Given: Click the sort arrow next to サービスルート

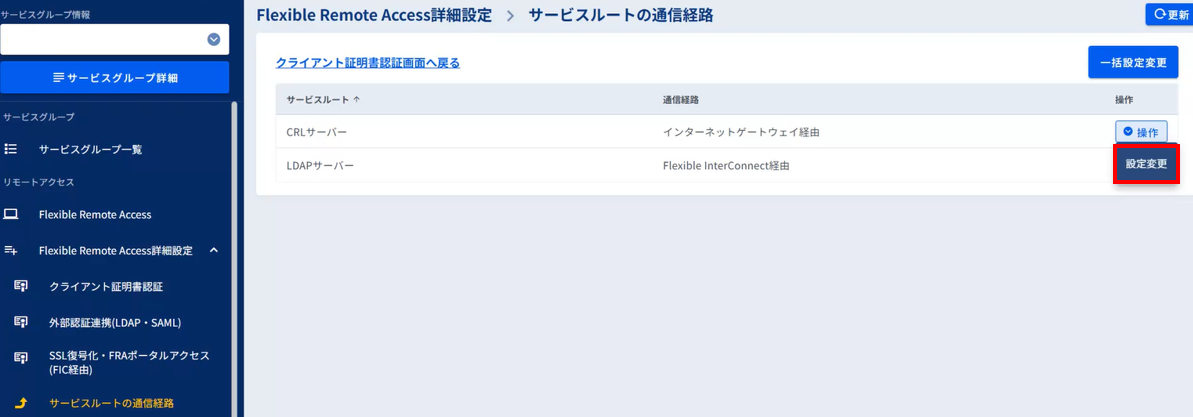Looking at the screenshot, I should click(x=358, y=100).
